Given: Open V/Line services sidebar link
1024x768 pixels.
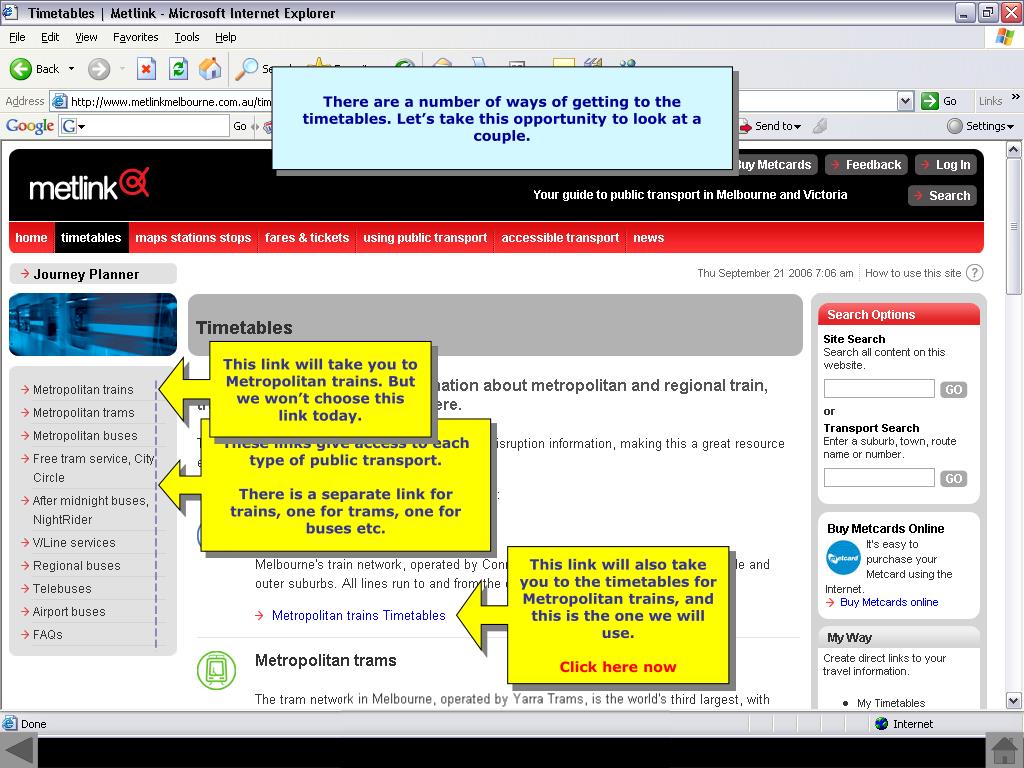Looking at the screenshot, I should 74,543.
